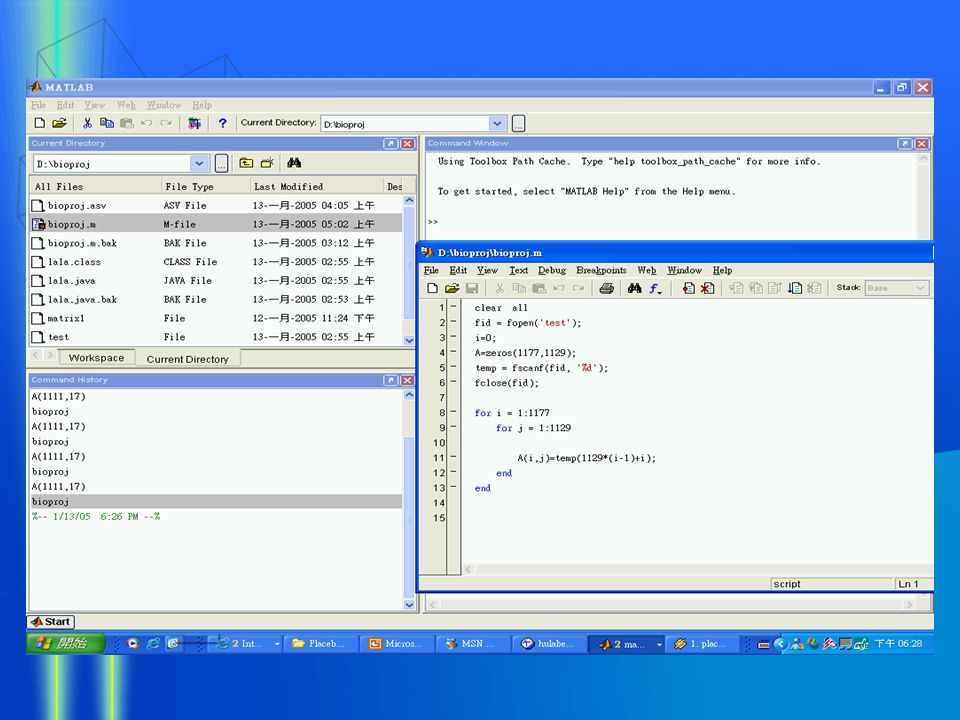Open the taskbar dropdown arrow beside '2 Int...'

pyautogui.click(x=277, y=644)
